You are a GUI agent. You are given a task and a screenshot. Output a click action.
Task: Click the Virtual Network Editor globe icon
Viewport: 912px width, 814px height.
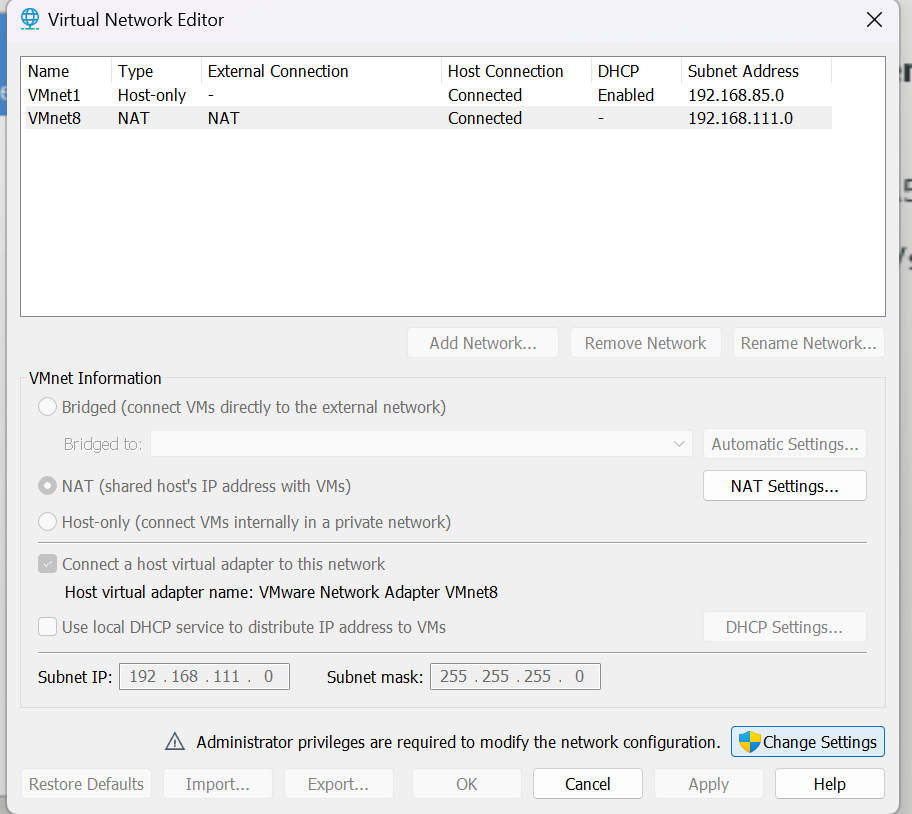tap(30, 19)
